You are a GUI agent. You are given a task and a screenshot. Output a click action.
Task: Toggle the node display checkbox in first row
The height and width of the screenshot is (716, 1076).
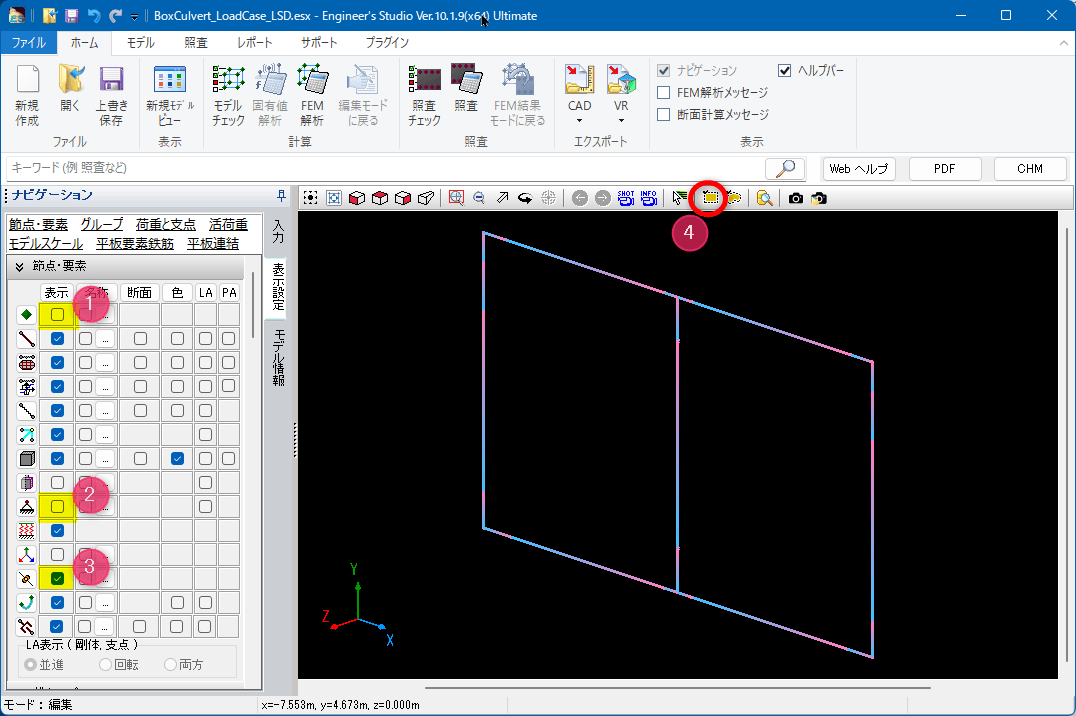pos(58,314)
